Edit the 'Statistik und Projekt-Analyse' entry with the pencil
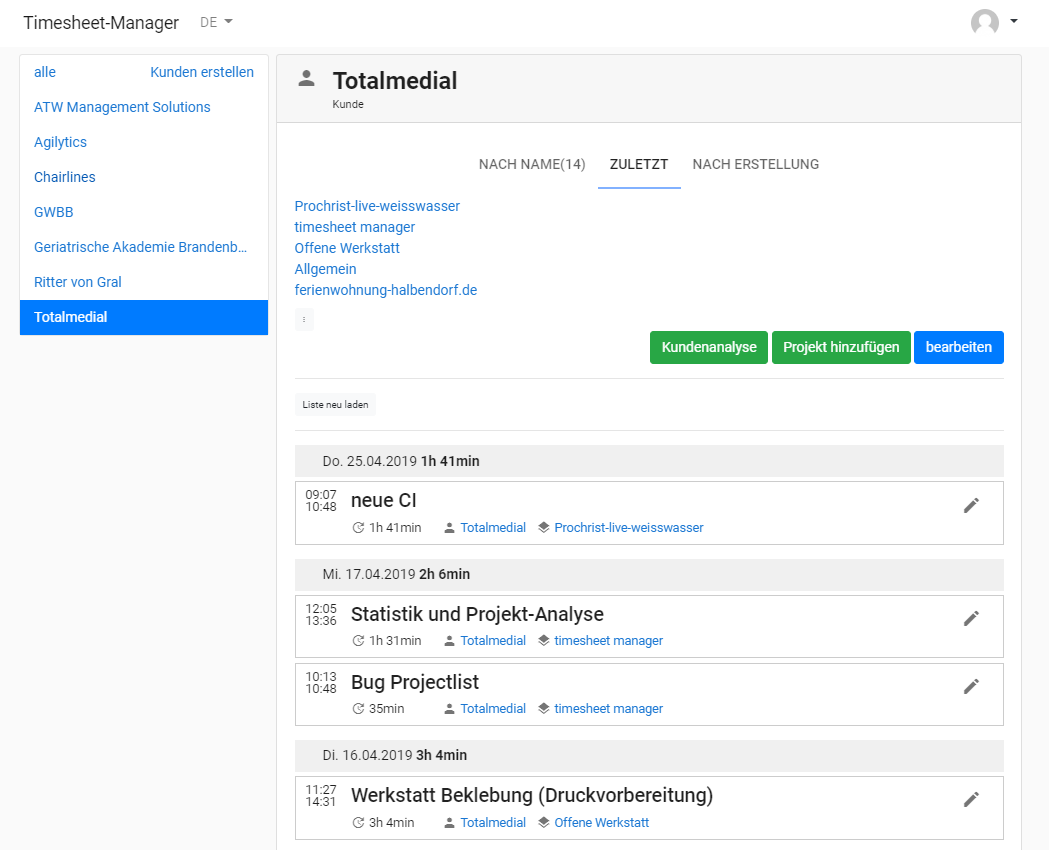Image resolution: width=1049 pixels, height=850 pixels. pos(971,619)
